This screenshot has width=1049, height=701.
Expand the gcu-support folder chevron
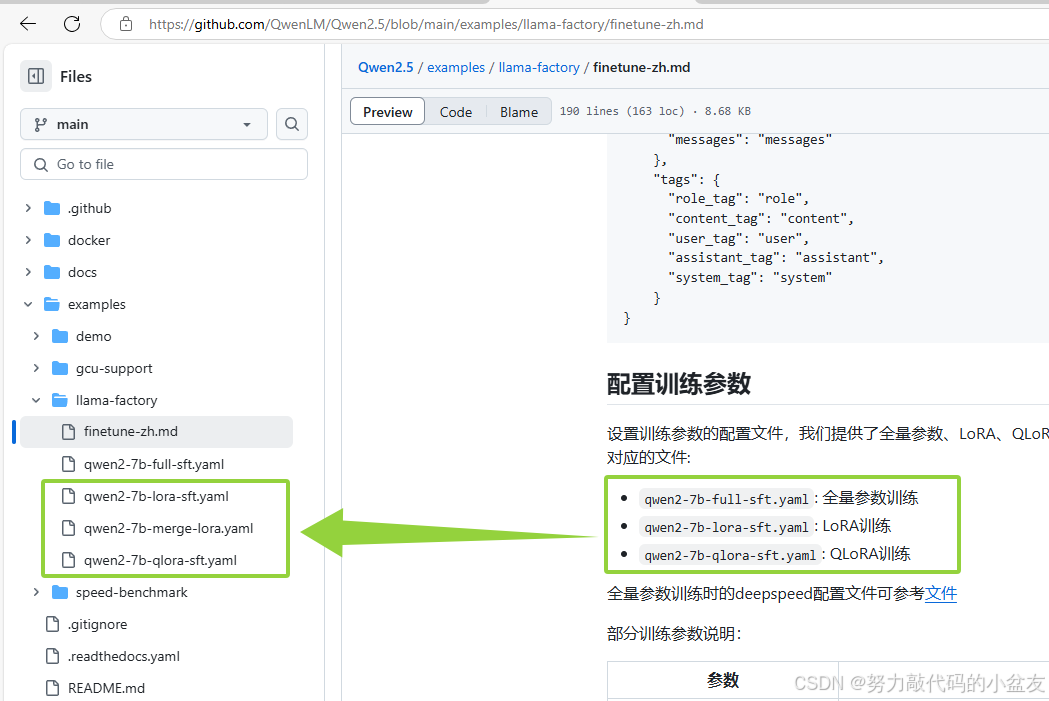click(36, 368)
